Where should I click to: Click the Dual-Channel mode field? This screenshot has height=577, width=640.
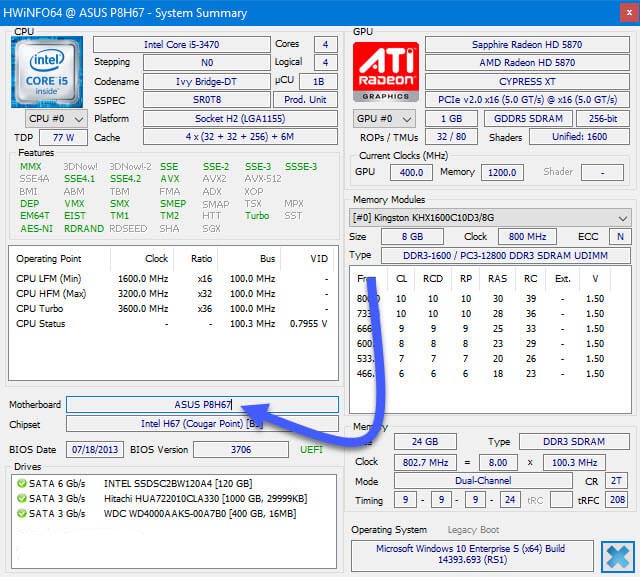[483, 481]
